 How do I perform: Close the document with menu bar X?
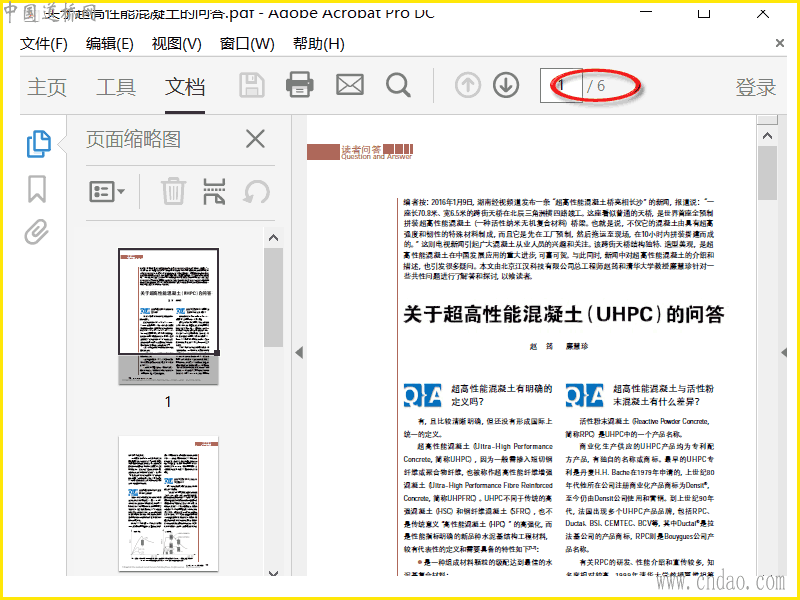(780, 43)
